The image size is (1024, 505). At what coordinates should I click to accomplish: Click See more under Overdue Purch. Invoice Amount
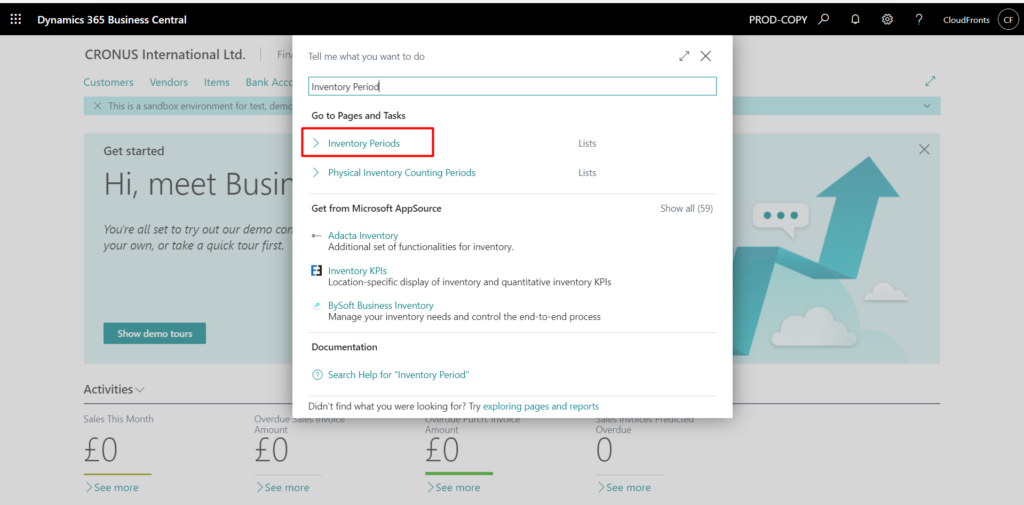point(453,487)
